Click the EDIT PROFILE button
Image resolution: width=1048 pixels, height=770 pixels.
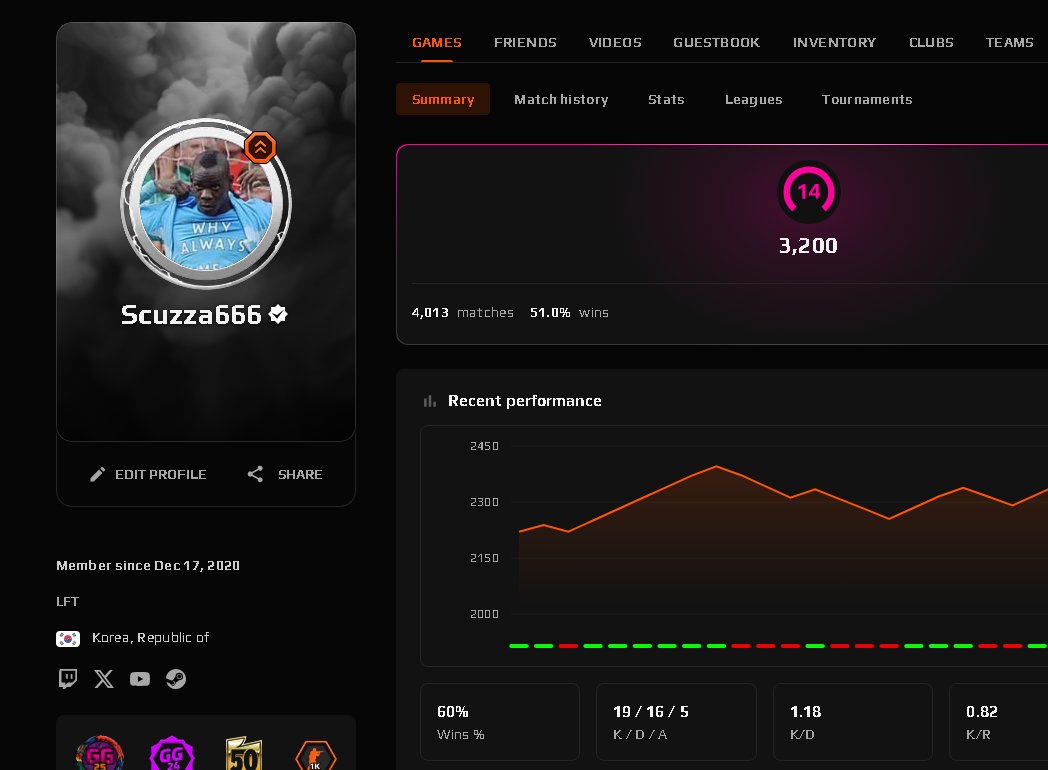(148, 475)
